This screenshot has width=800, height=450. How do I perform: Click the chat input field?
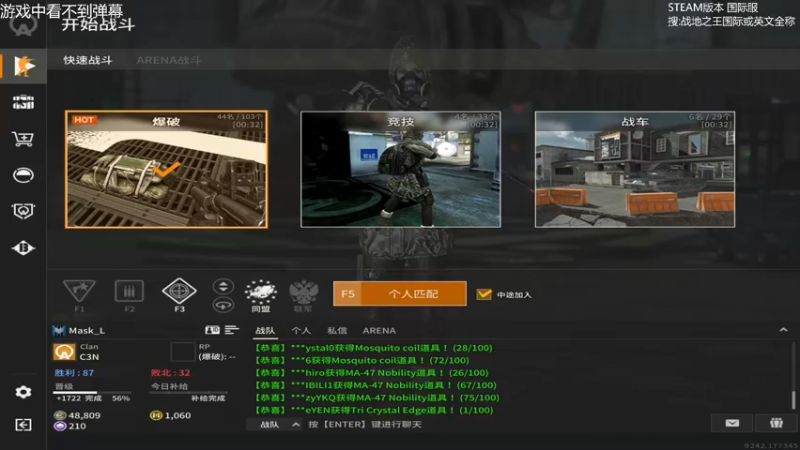coord(505,424)
